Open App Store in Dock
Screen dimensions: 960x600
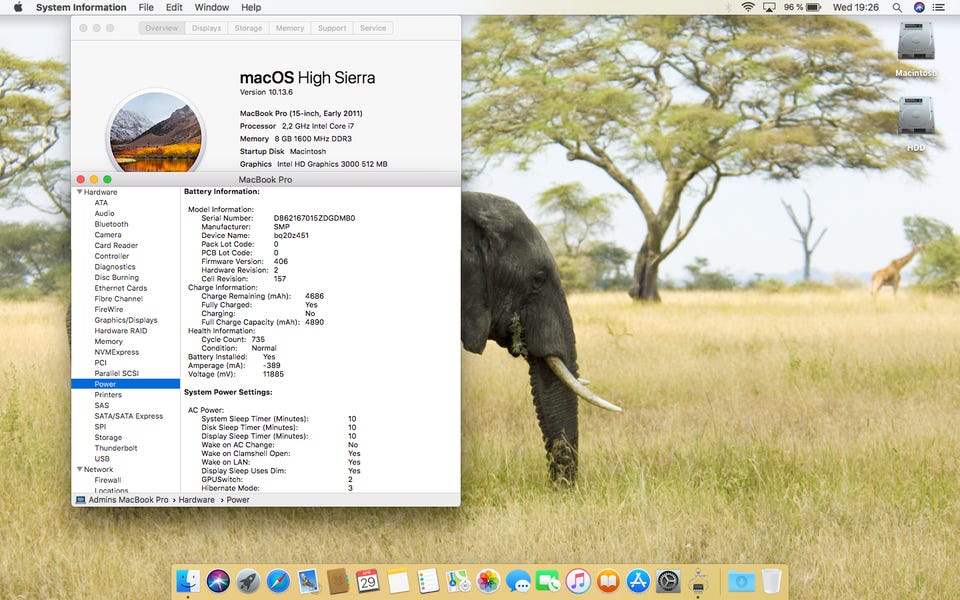click(638, 580)
